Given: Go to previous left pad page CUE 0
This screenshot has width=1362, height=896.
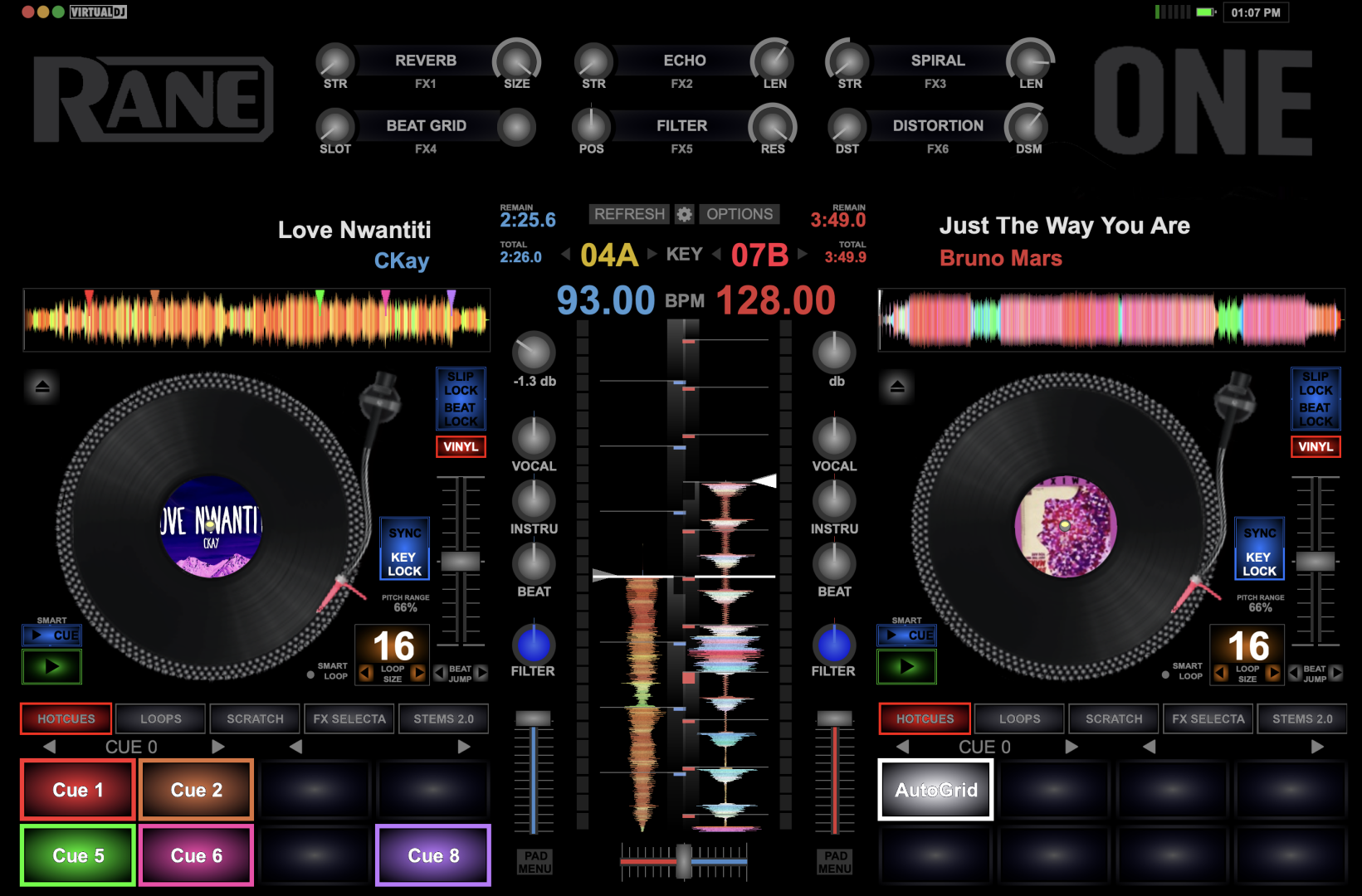Looking at the screenshot, I should 50,747.
